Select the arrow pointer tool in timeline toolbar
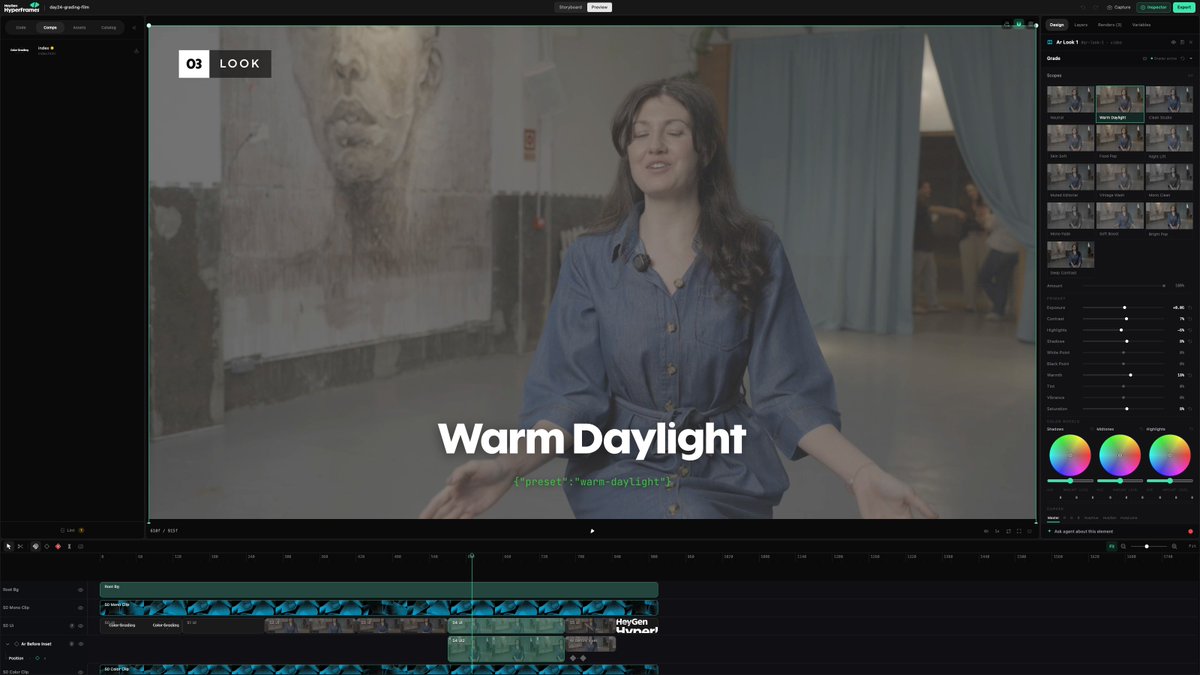The height and width of the screenshot is (675, 1200). point(8,546)
